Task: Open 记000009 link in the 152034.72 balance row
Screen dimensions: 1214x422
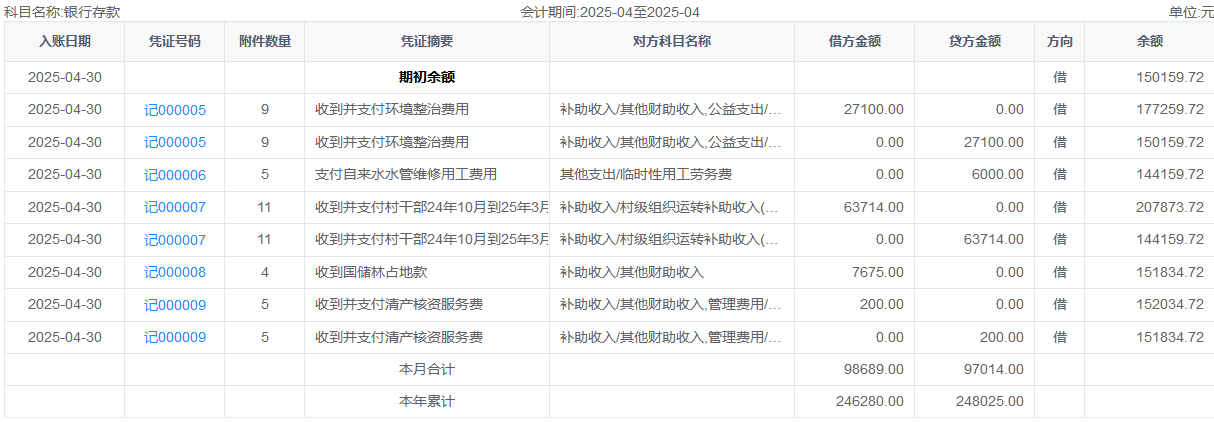Action: click(175, 305)
